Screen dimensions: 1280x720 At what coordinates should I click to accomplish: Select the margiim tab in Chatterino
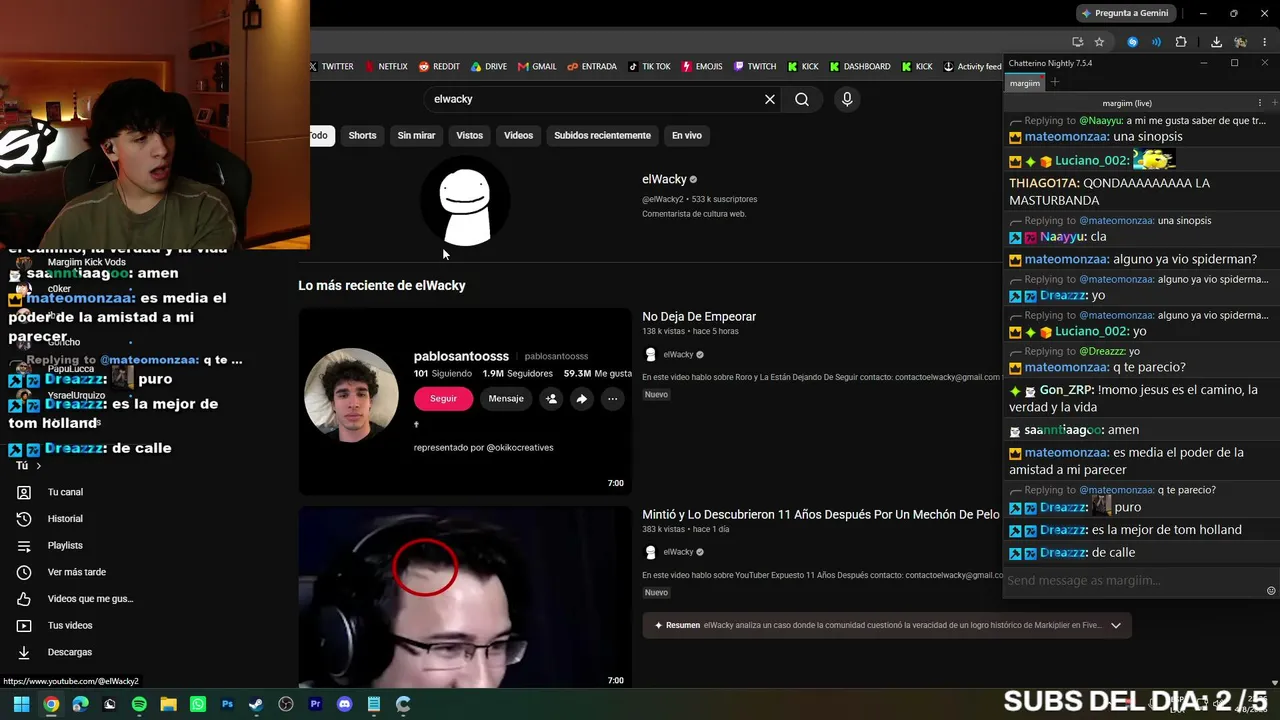point(1025,83)
